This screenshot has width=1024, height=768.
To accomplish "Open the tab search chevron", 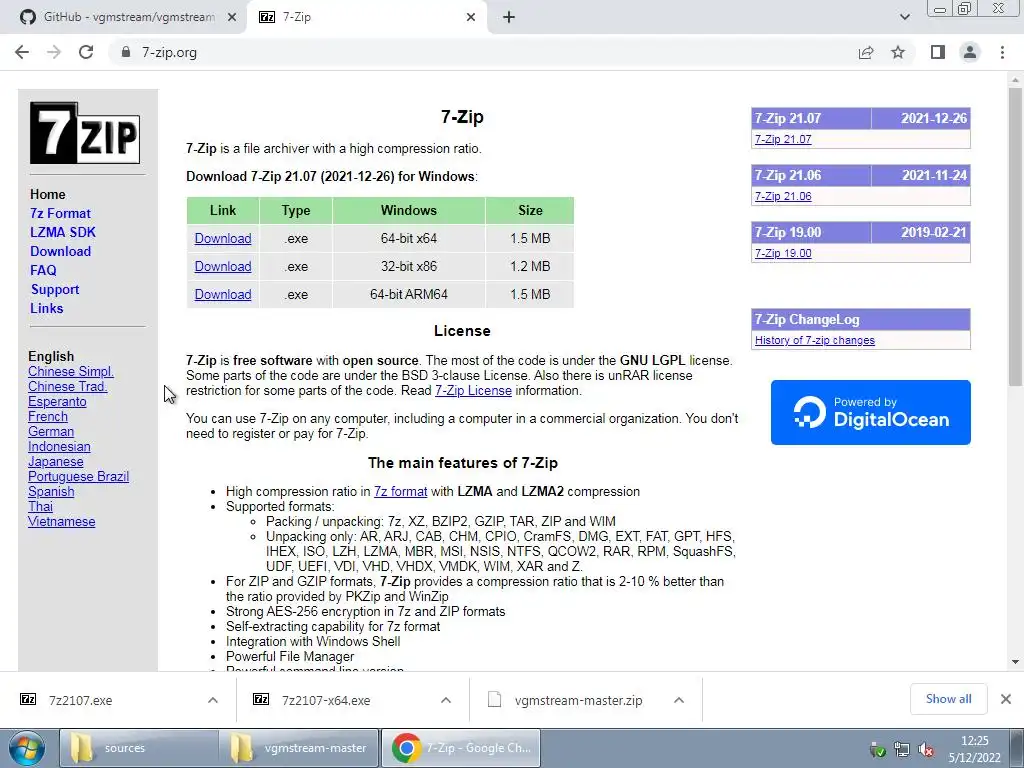I will tap(904, 17).
